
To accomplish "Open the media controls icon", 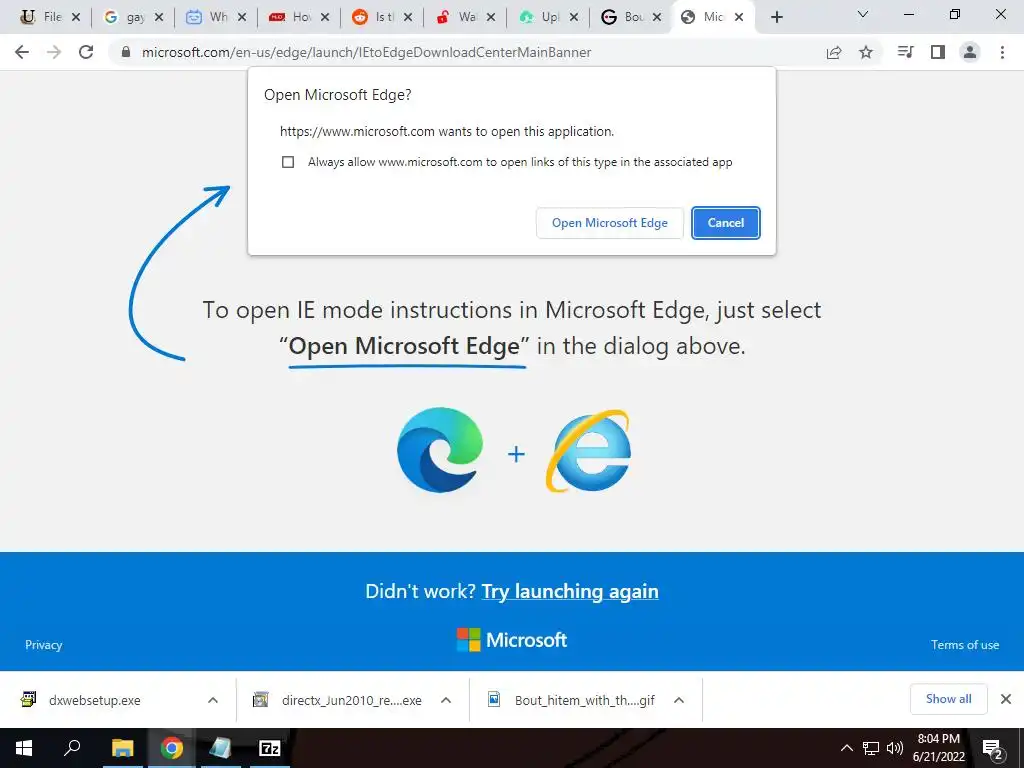I will pos(905,52).
